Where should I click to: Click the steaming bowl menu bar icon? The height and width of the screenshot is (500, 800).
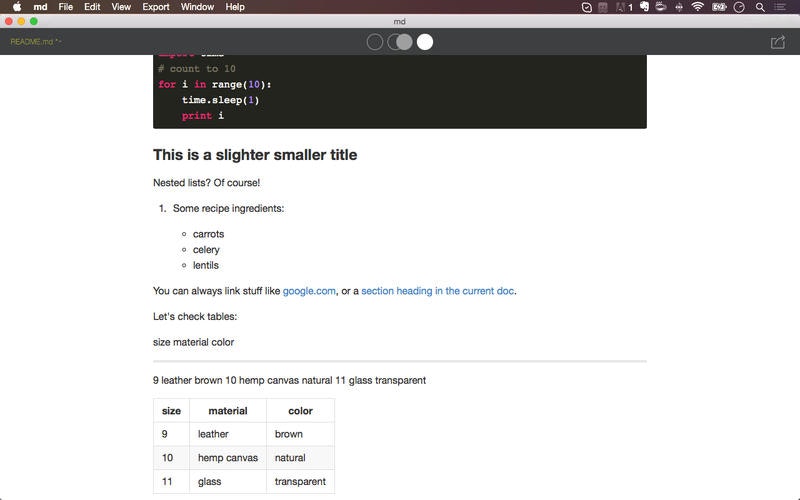click(661, 7)
